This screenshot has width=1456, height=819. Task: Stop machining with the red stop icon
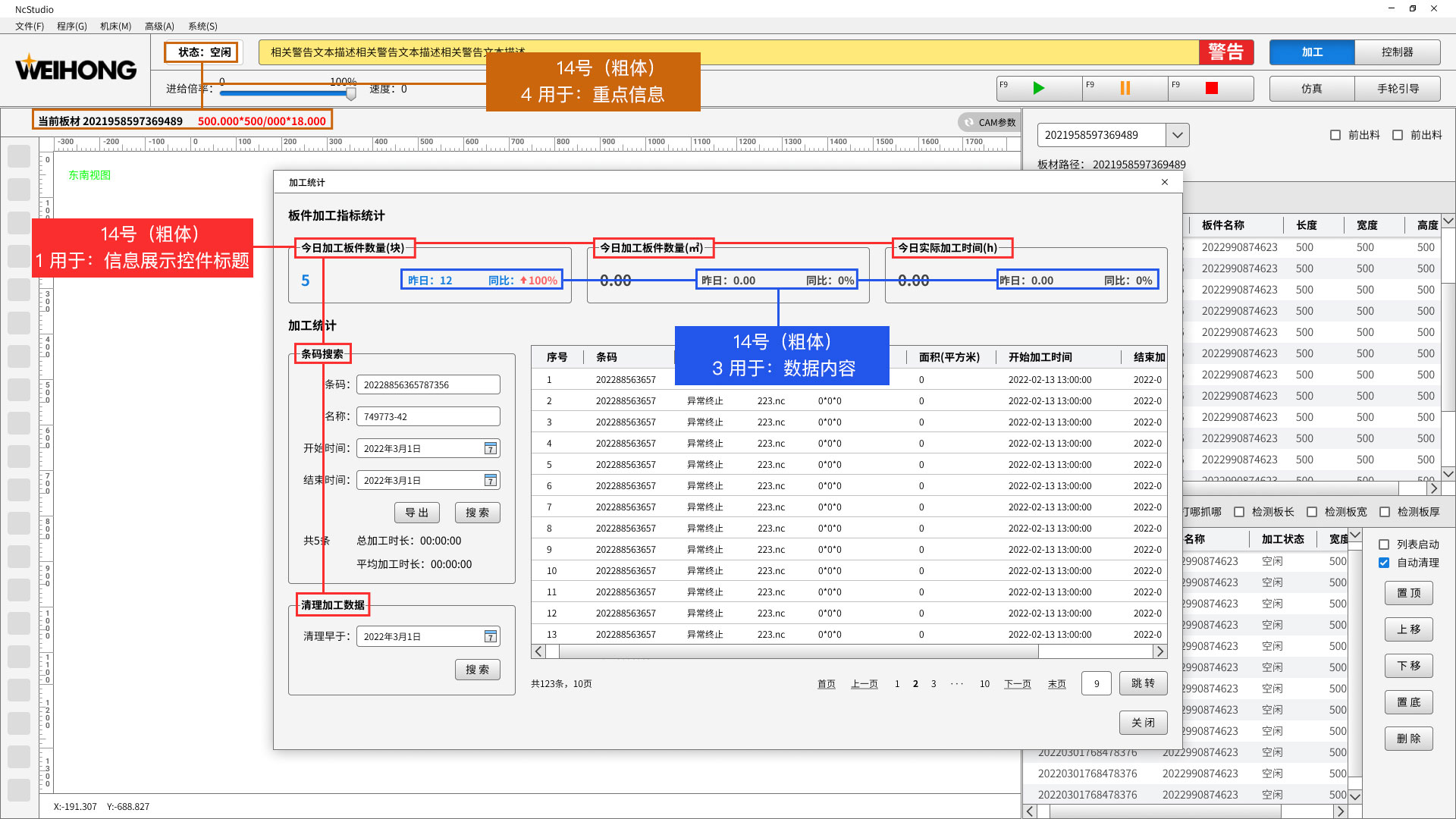pyautogui.click(x=1211, y=88)
